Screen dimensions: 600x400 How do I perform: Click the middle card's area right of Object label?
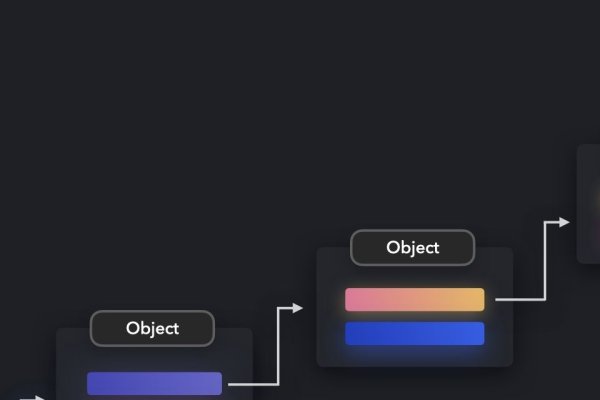click(493, 262)
